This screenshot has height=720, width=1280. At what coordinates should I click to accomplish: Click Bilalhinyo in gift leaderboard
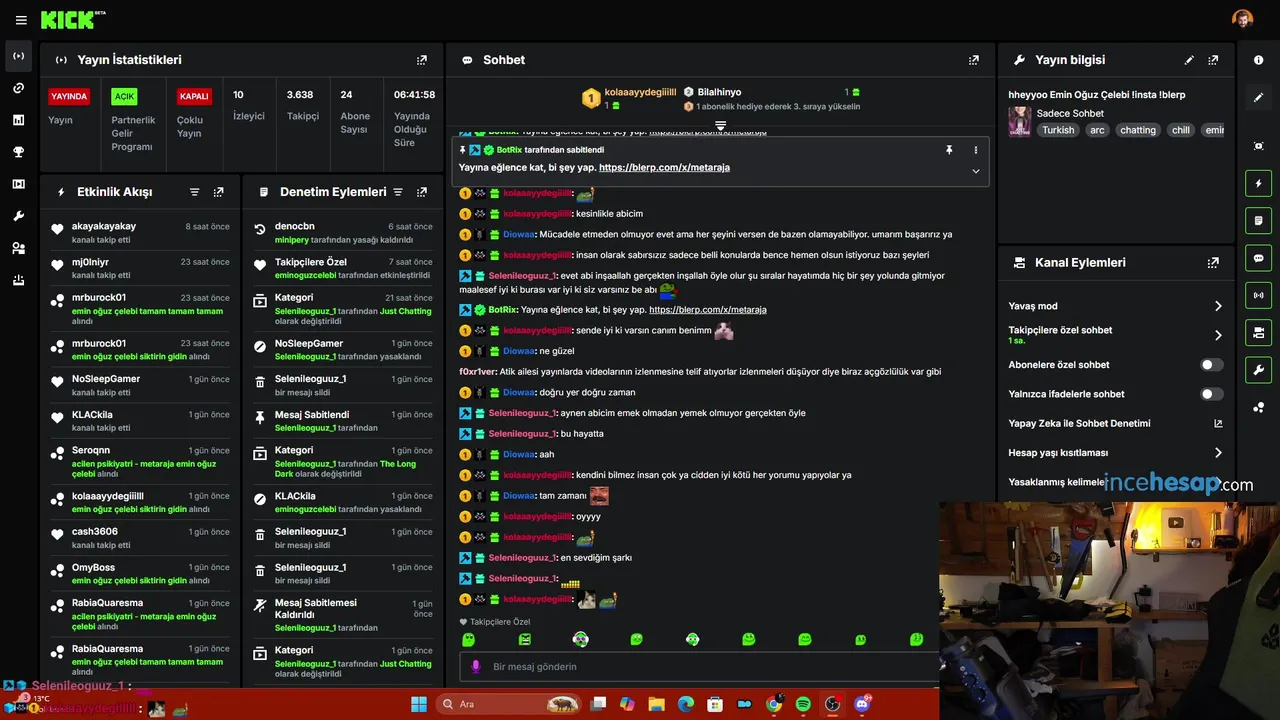(x=719, y=92)
